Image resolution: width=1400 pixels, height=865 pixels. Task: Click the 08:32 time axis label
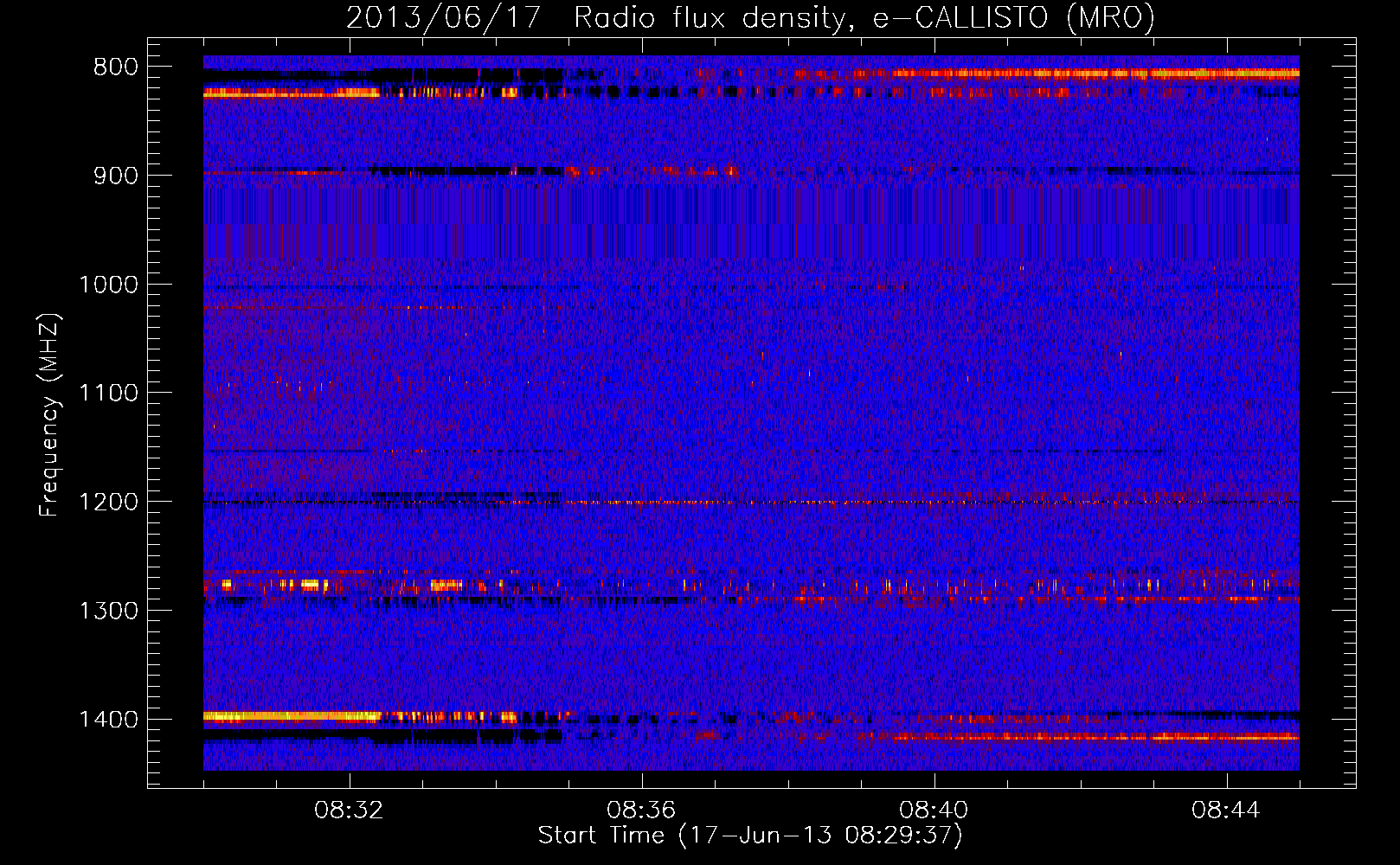click(x=350, y=811)
